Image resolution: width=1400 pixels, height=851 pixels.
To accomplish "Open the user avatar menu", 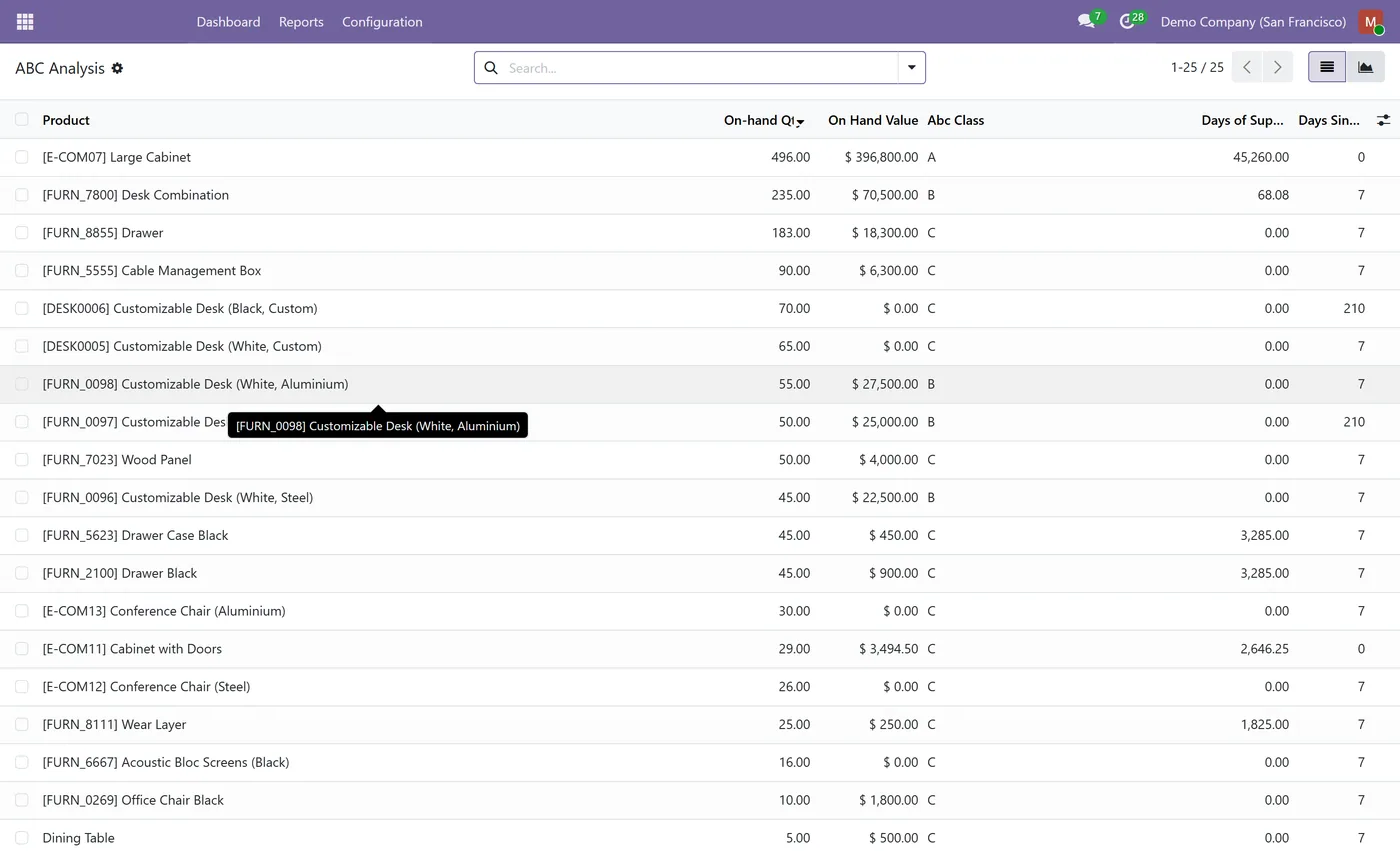I will (x=1371, y=21).
